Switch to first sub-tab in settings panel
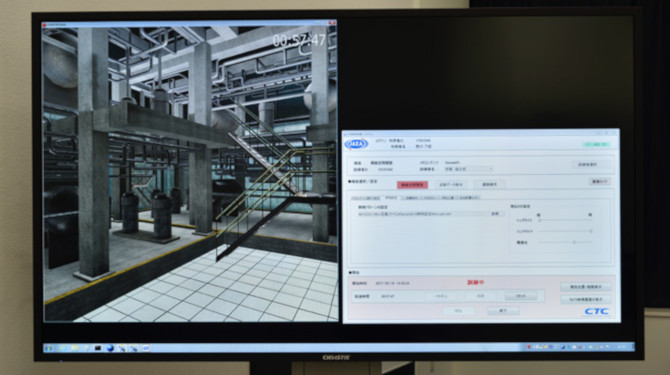Image resolution: width=670 pixels, height=375 pixels. (x=366, y=198)
